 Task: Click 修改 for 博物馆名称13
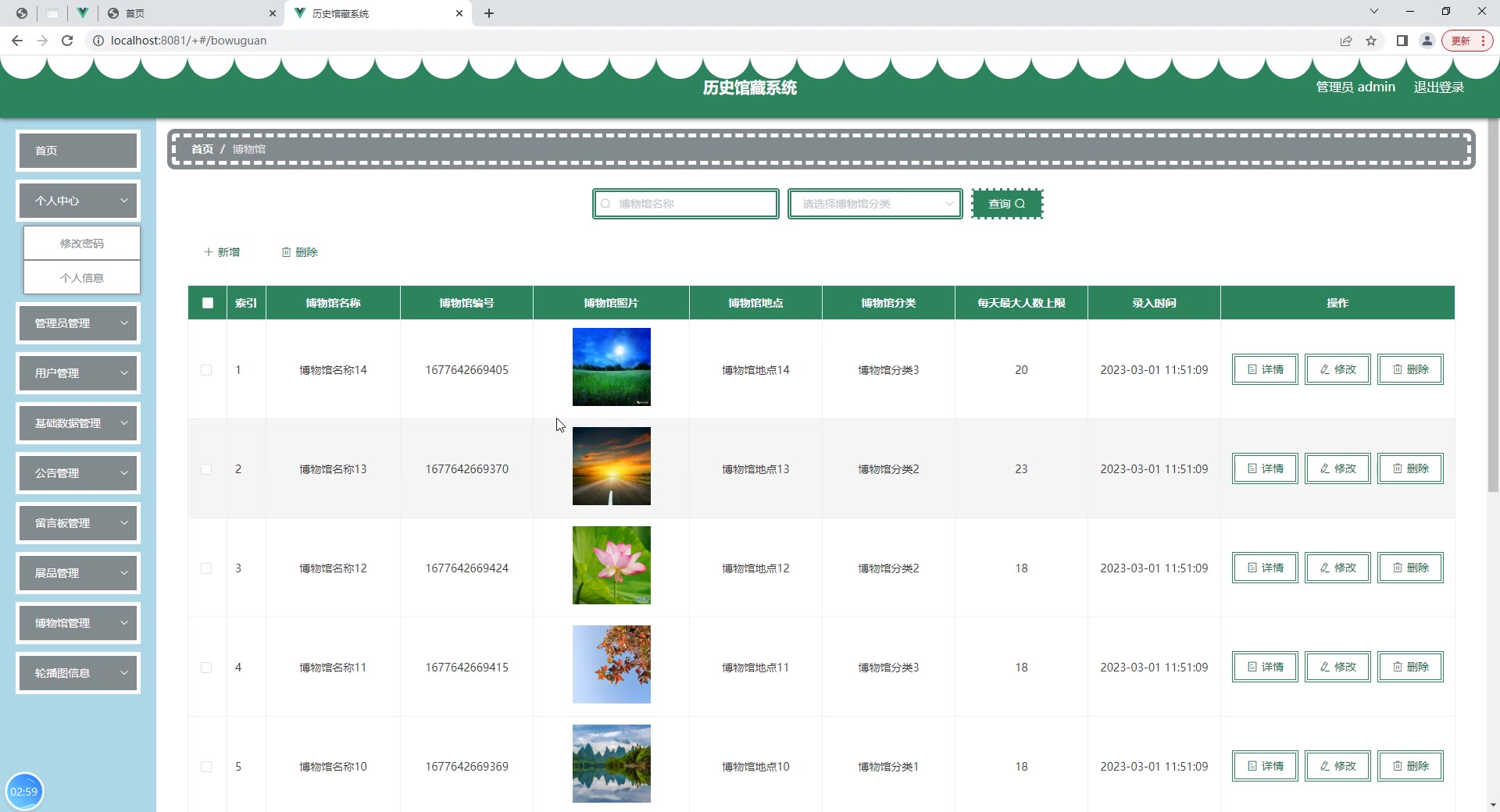click(x=1337, y=468)
